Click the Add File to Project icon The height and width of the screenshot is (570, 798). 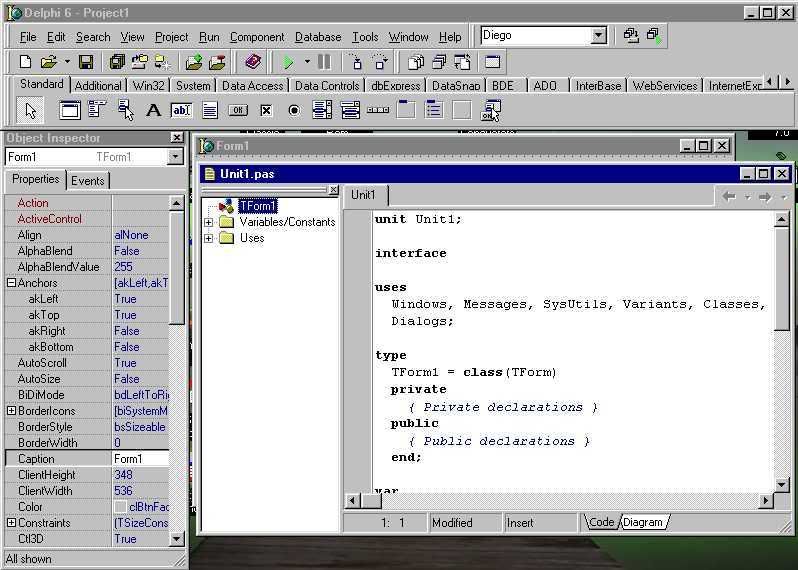tap(193, 62)
